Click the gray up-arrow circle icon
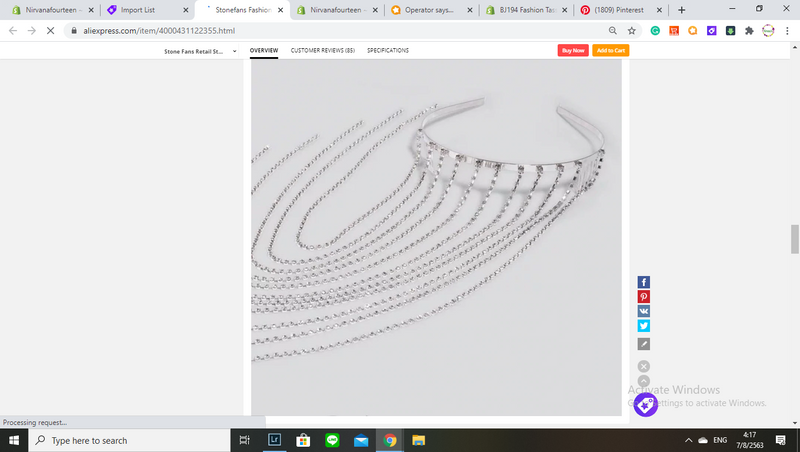 tap(644, 381)
